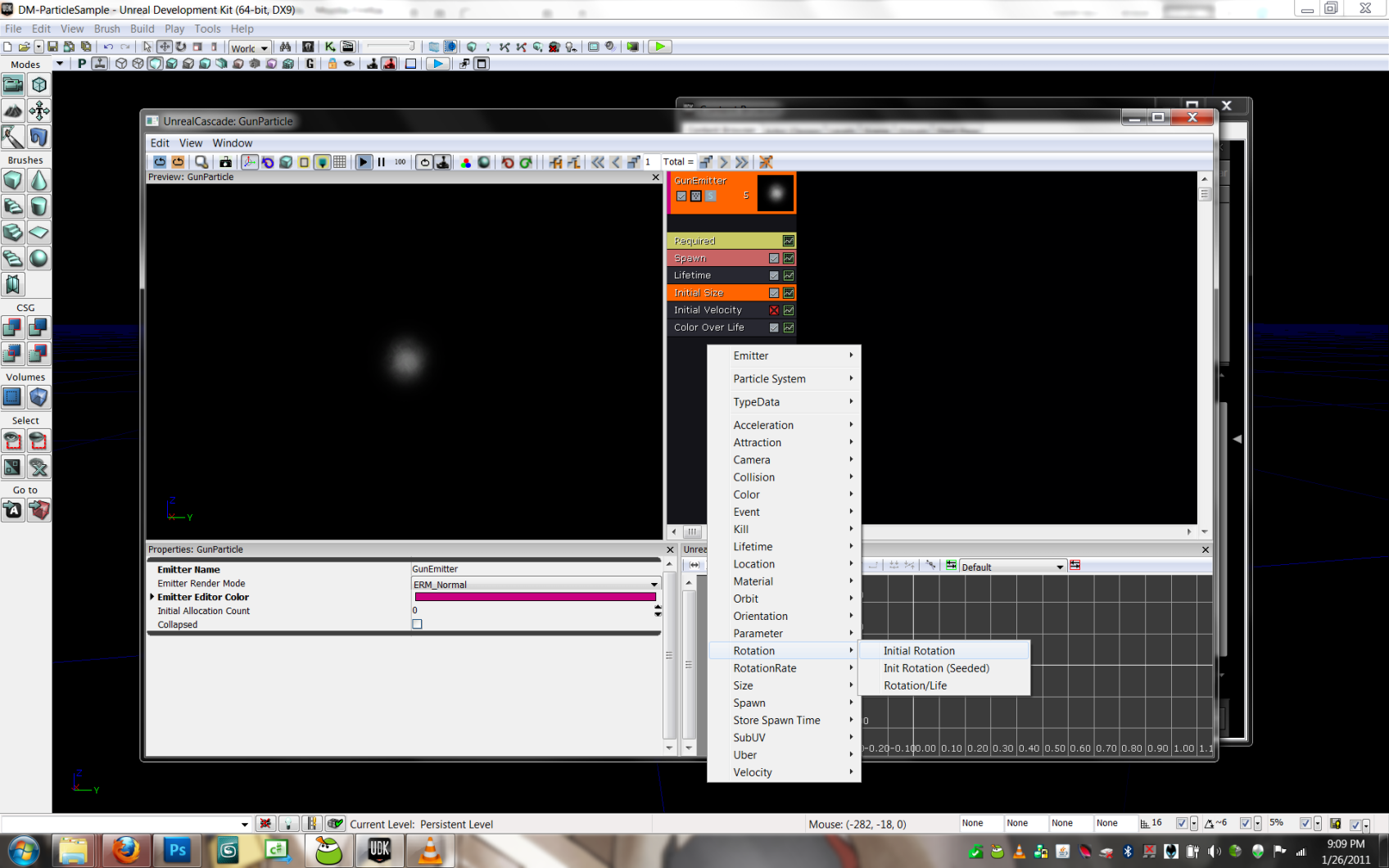
Task: Click the Emitter Name field GunEmitter
Action: pyautogui.click(x=536, y=569)
